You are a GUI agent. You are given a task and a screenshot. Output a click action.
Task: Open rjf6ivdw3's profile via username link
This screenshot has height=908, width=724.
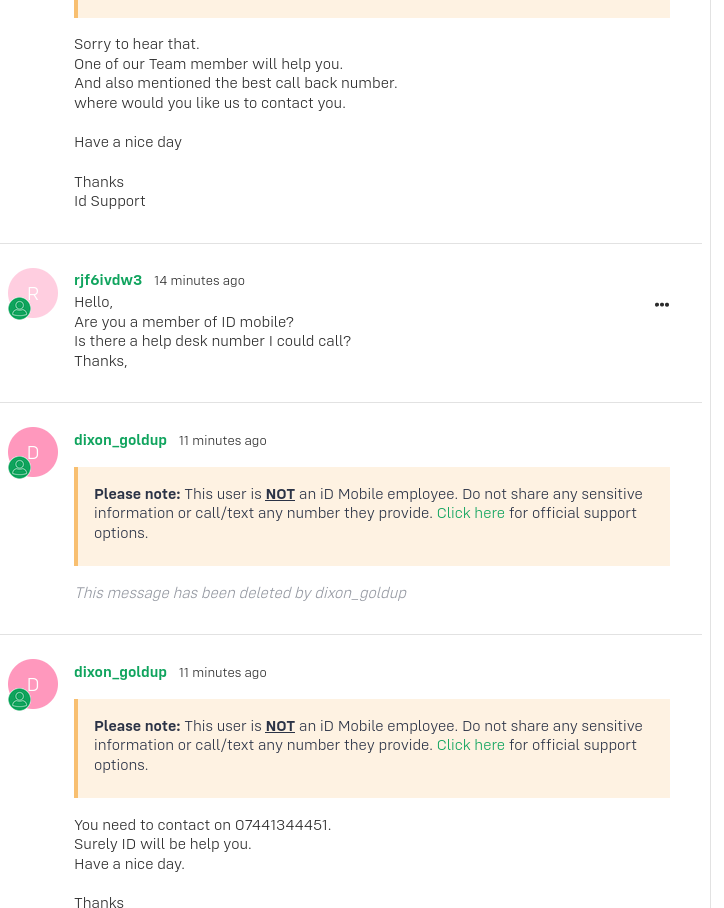click(x=108, y=280)
